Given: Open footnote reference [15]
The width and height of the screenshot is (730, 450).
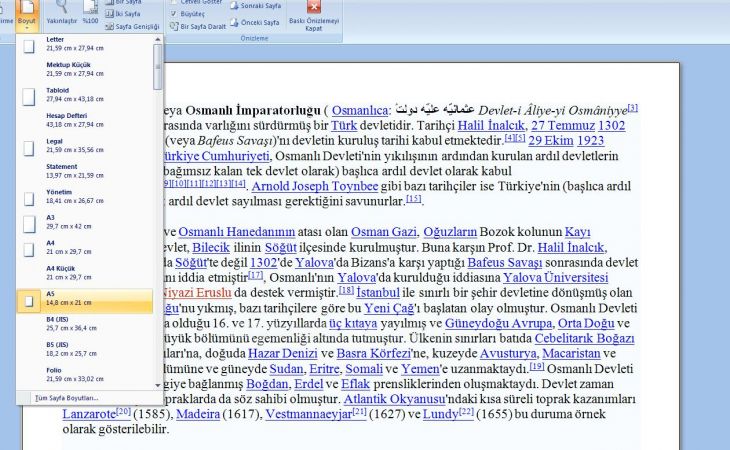Looking at the screenshot, I should [x=413, y=199].
